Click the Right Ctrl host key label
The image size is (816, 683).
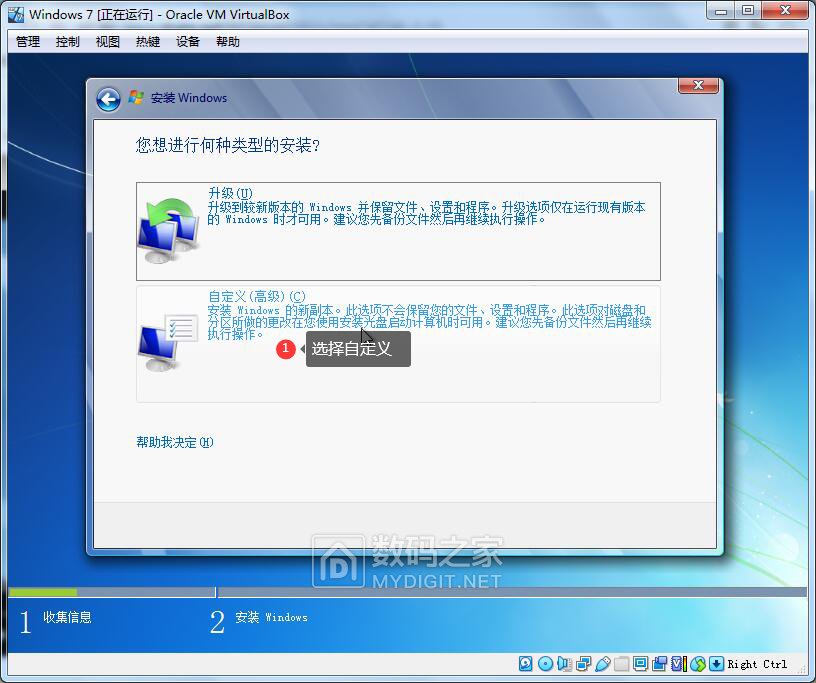coord(757,664)
